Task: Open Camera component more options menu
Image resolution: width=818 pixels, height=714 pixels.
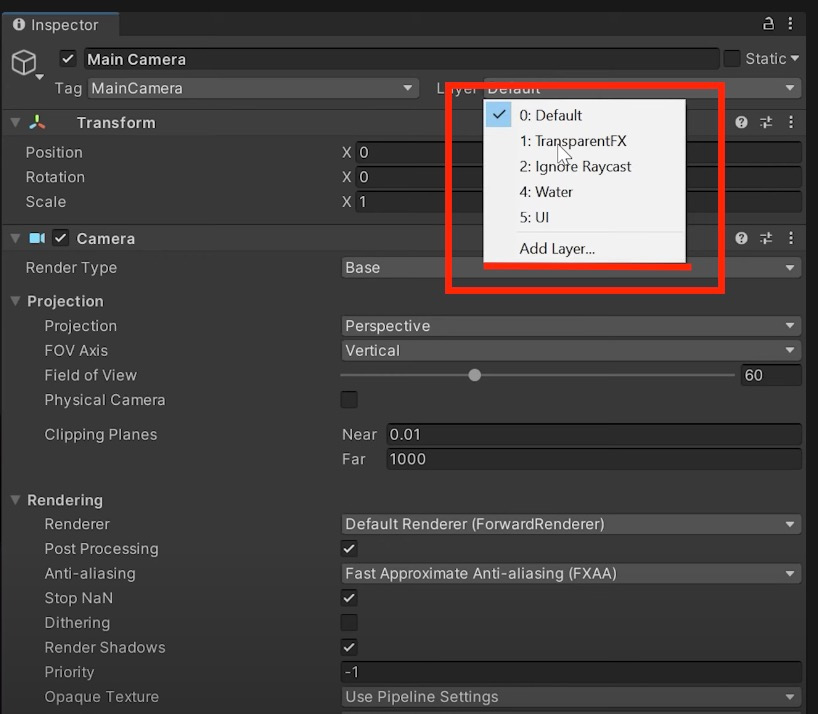Action: click(791, 239)
